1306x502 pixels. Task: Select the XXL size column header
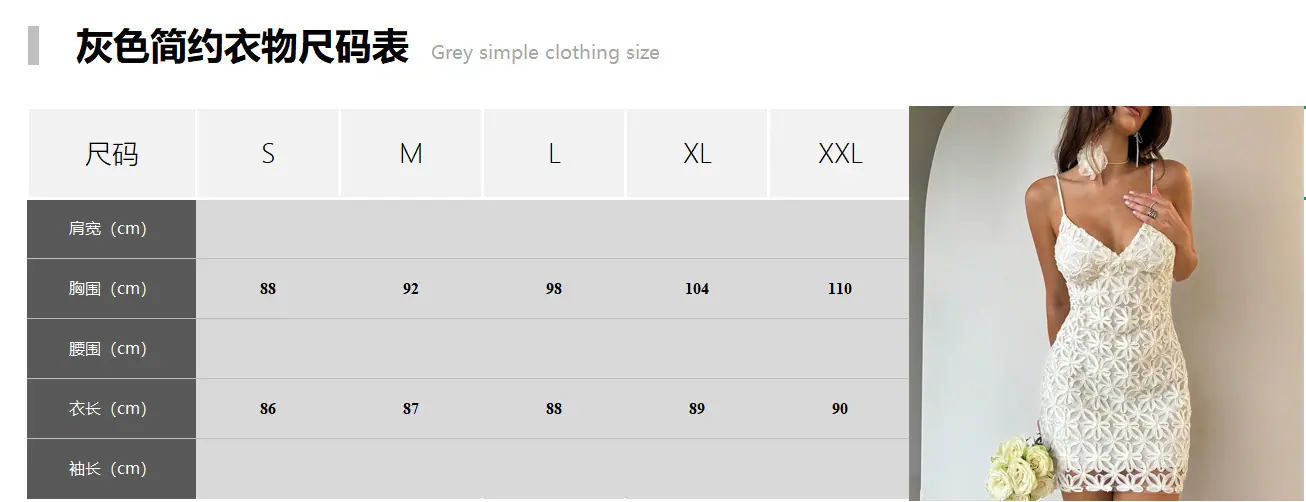[x=840, y=153]
